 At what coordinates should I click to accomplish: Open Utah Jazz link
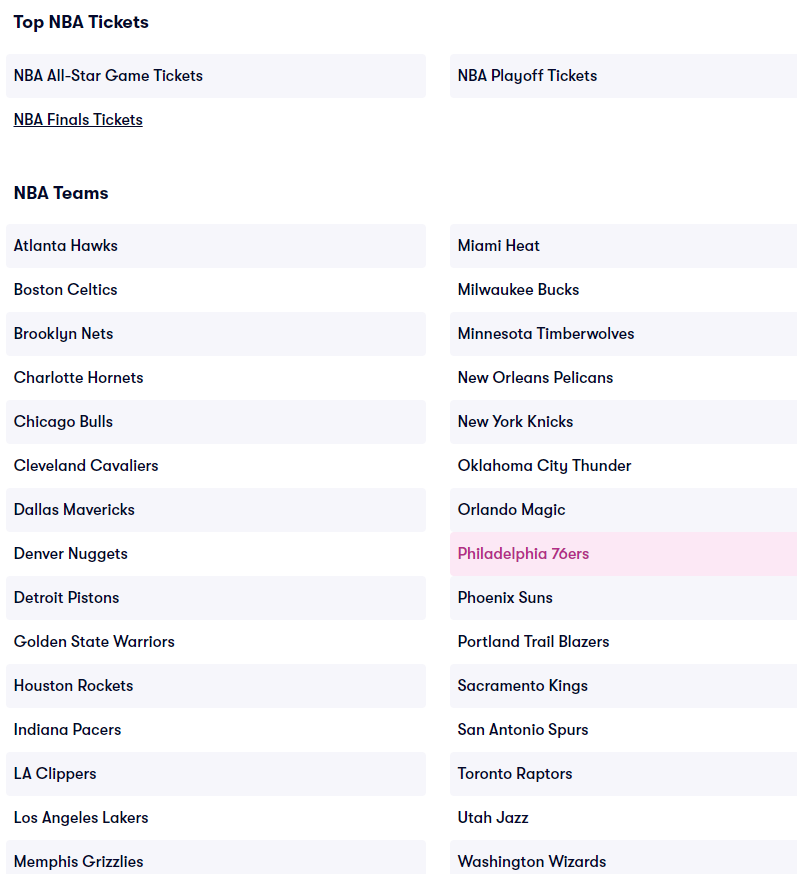pos(623,818)
